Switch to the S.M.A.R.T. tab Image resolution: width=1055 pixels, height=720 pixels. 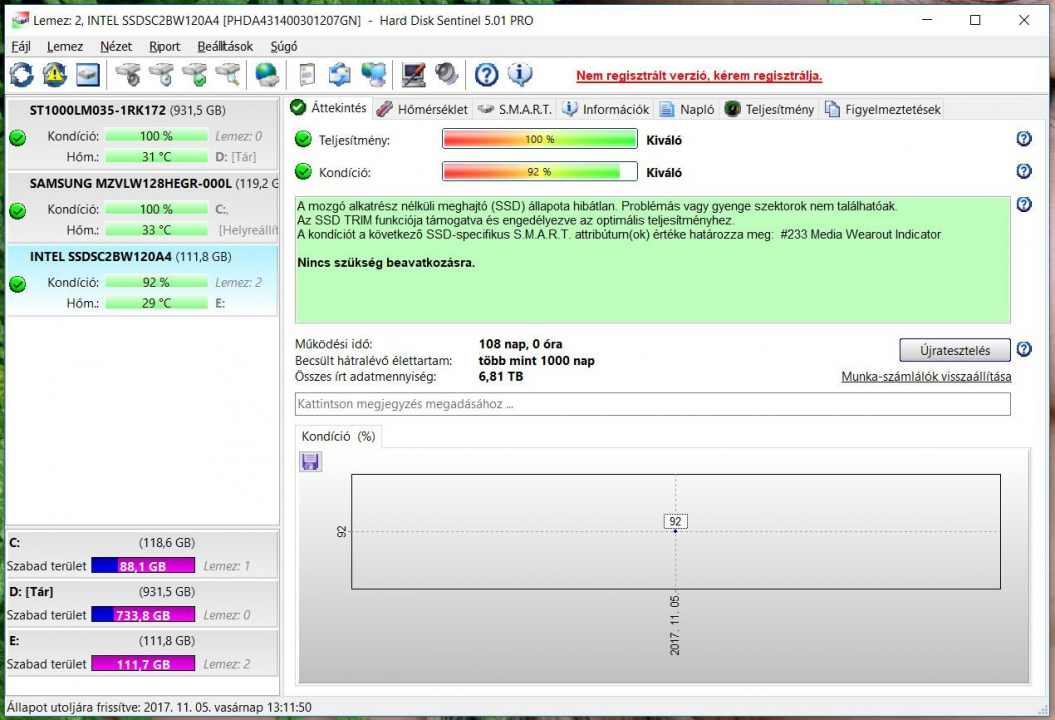pos(515,109)
